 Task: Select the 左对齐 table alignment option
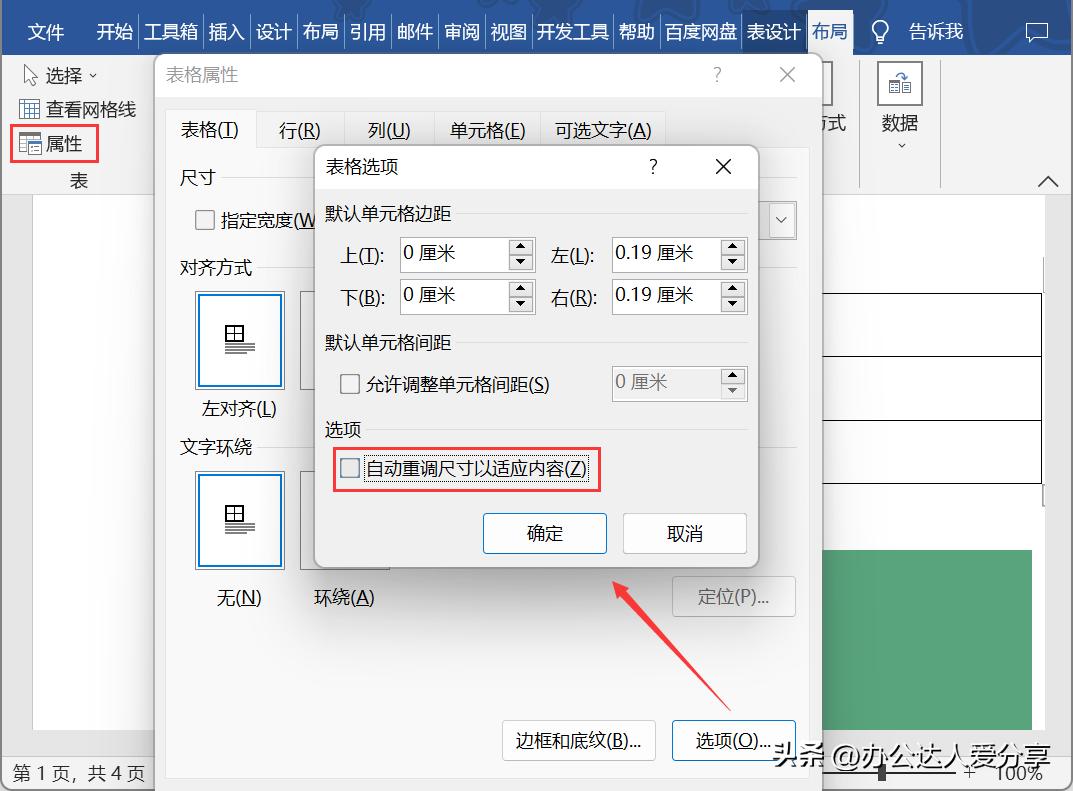tap(239, 340)
